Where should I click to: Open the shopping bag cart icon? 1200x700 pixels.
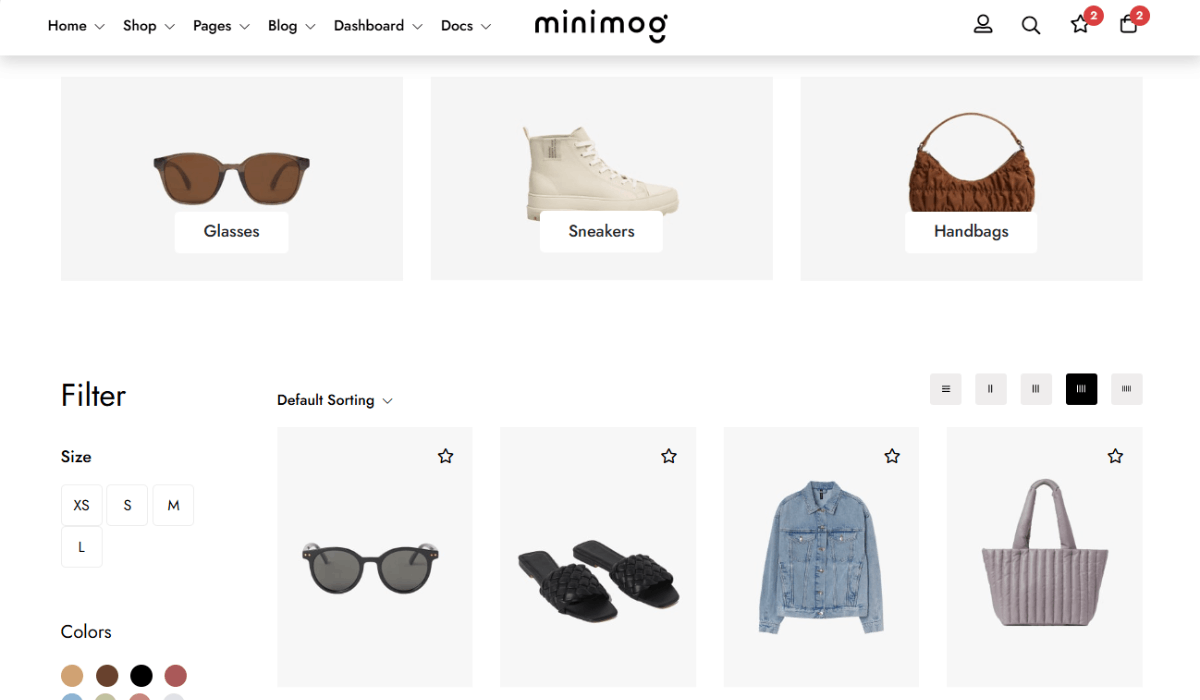tap(1128, 25)
